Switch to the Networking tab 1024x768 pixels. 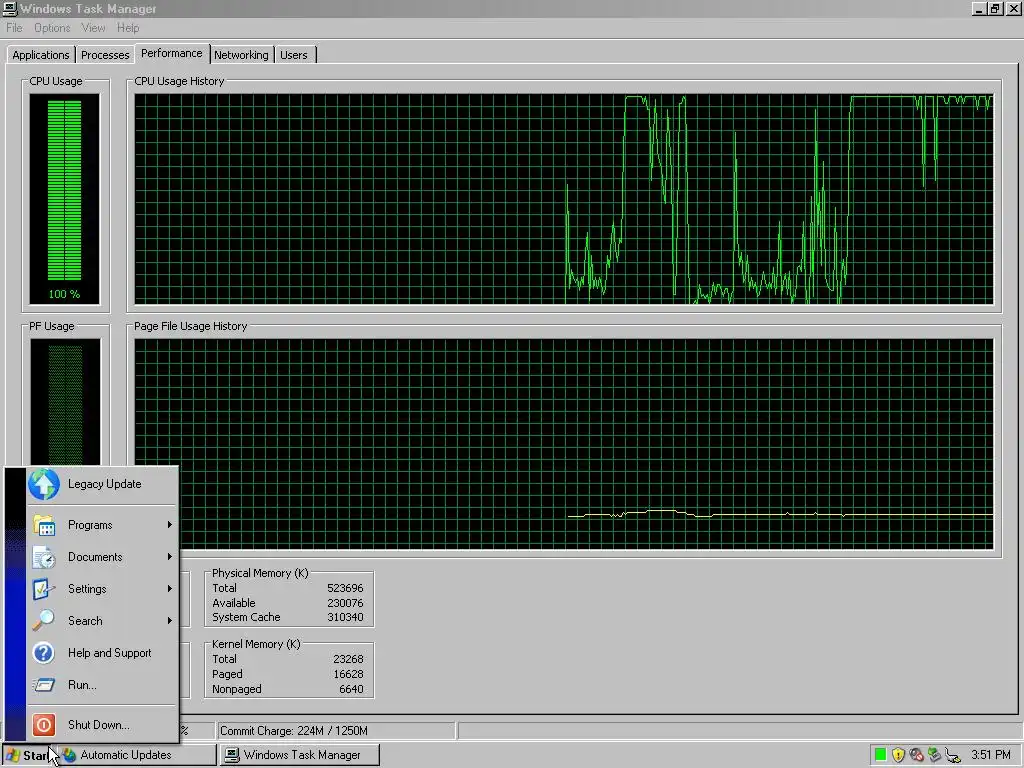(x=241, y=55)
